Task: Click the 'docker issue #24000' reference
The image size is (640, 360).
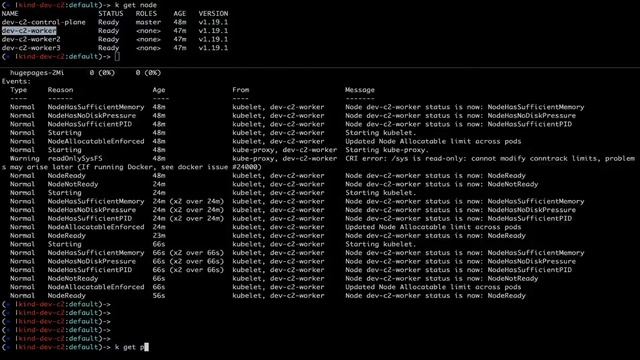Action: coord(219,167)
